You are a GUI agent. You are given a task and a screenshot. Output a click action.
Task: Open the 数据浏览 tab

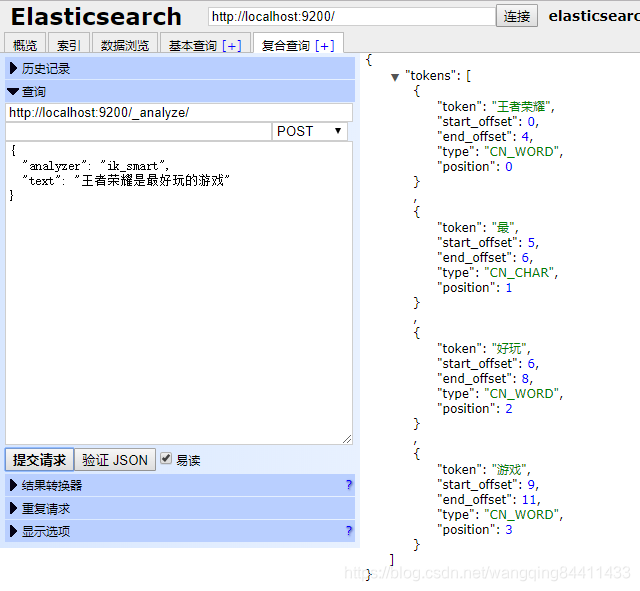pyautogui.click(x=125, y=44)
